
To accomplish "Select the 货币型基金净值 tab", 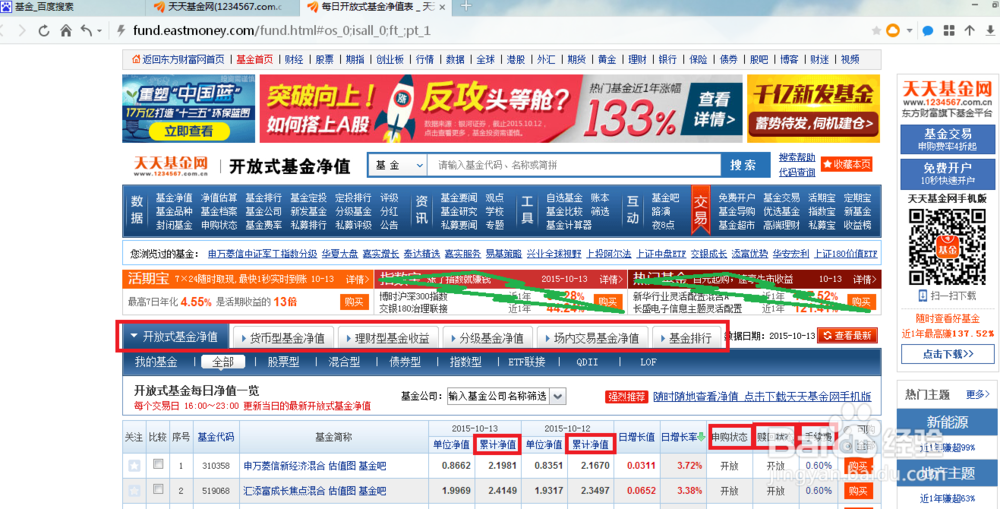I will (x=283, y=337).
